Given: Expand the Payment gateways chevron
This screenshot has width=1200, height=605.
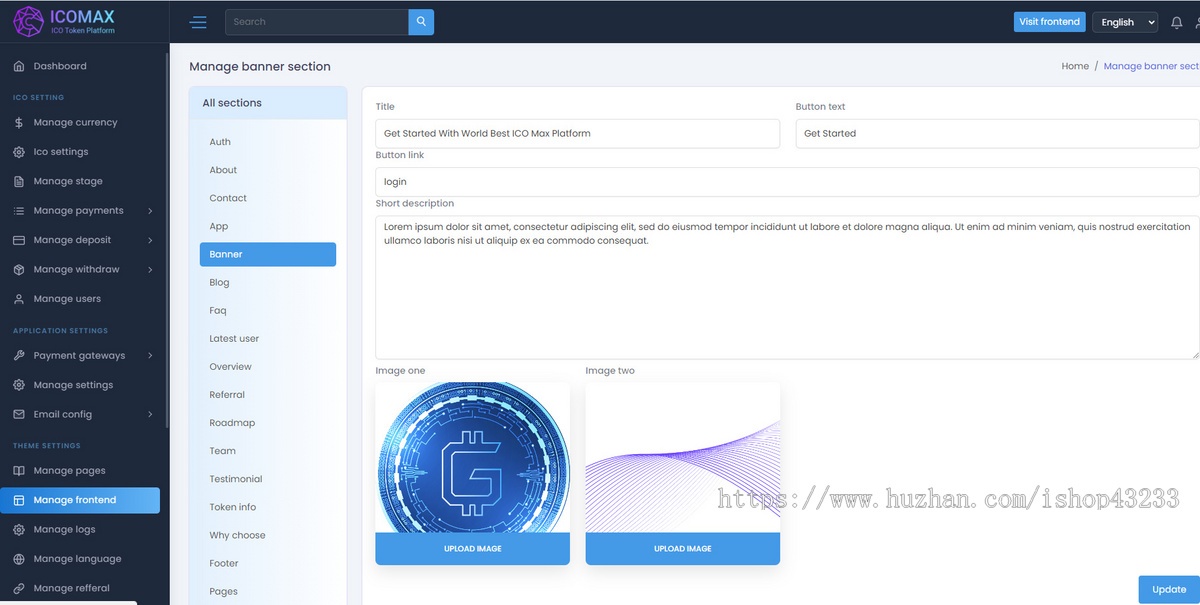Looking at the screenshot, I should pyautogui.click(x=150, y=356).
